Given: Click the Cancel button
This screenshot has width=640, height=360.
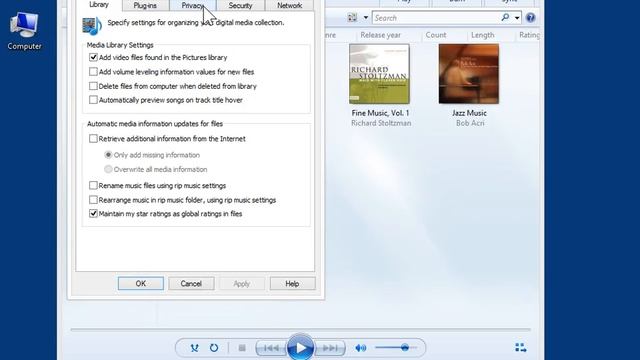Looking at the screenshot, I should click(191, 284).
